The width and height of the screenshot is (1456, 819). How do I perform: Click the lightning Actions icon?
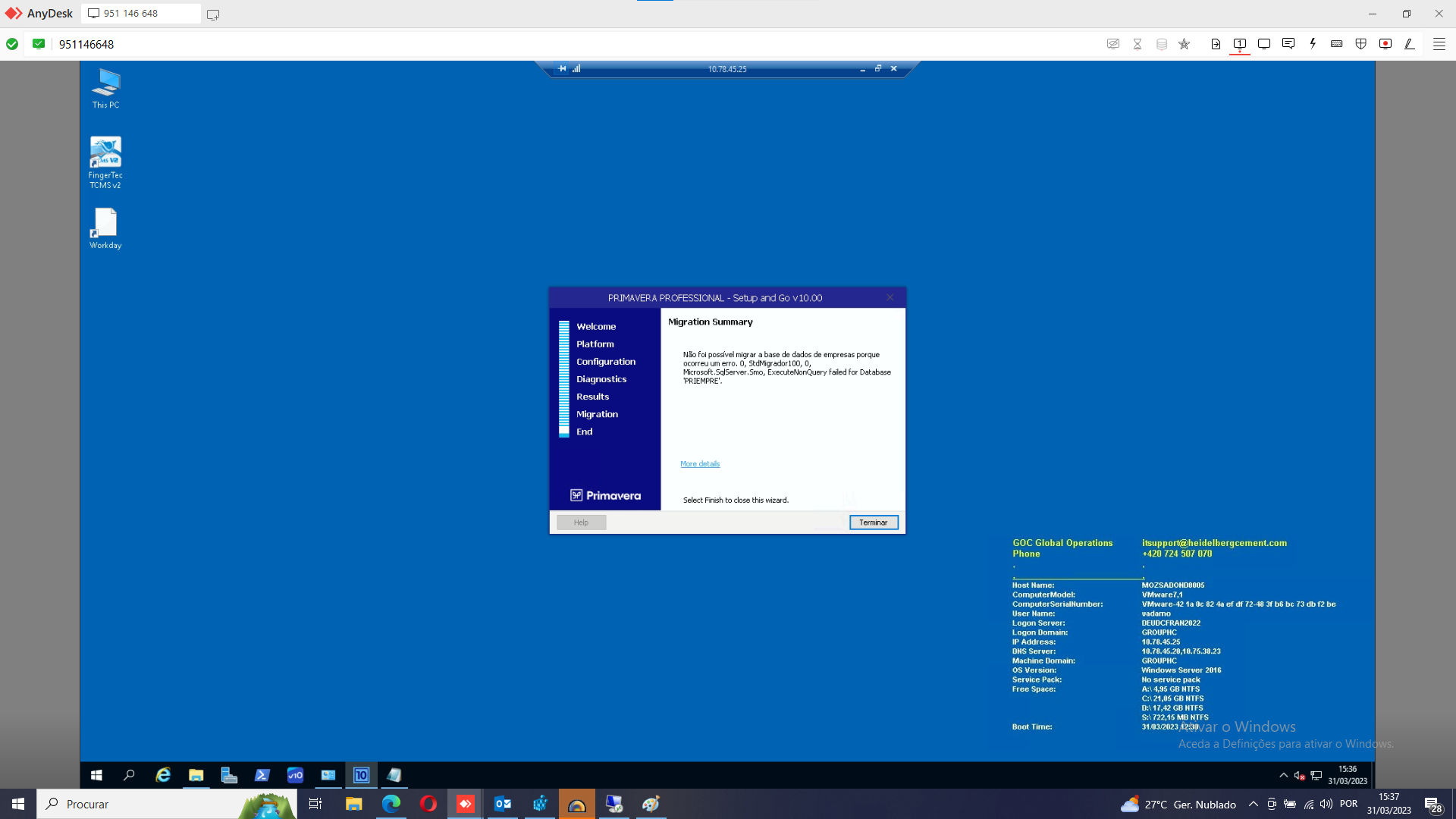tap(1313, 44)
